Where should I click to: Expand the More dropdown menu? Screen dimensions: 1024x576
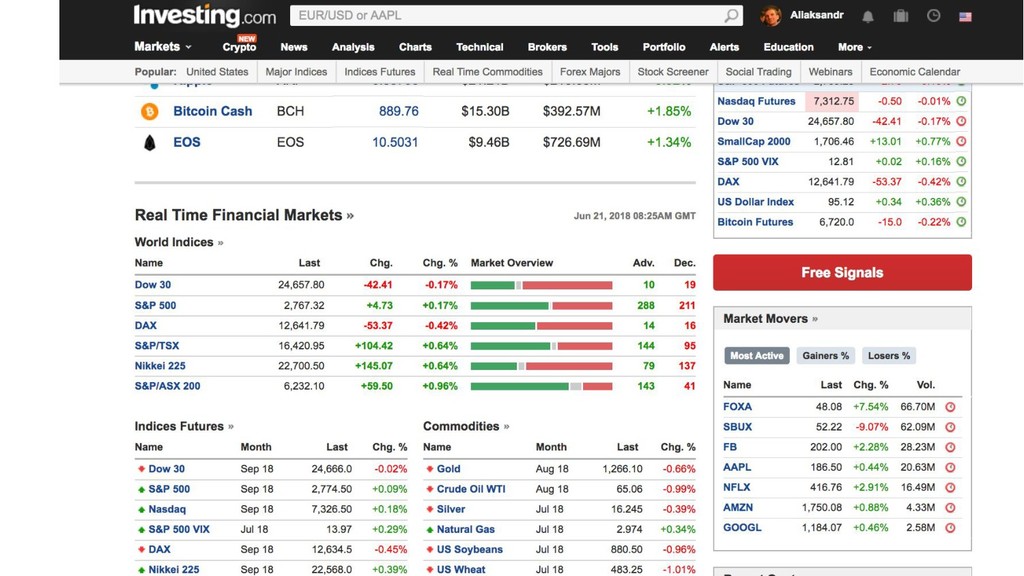(x=855, y=47)
